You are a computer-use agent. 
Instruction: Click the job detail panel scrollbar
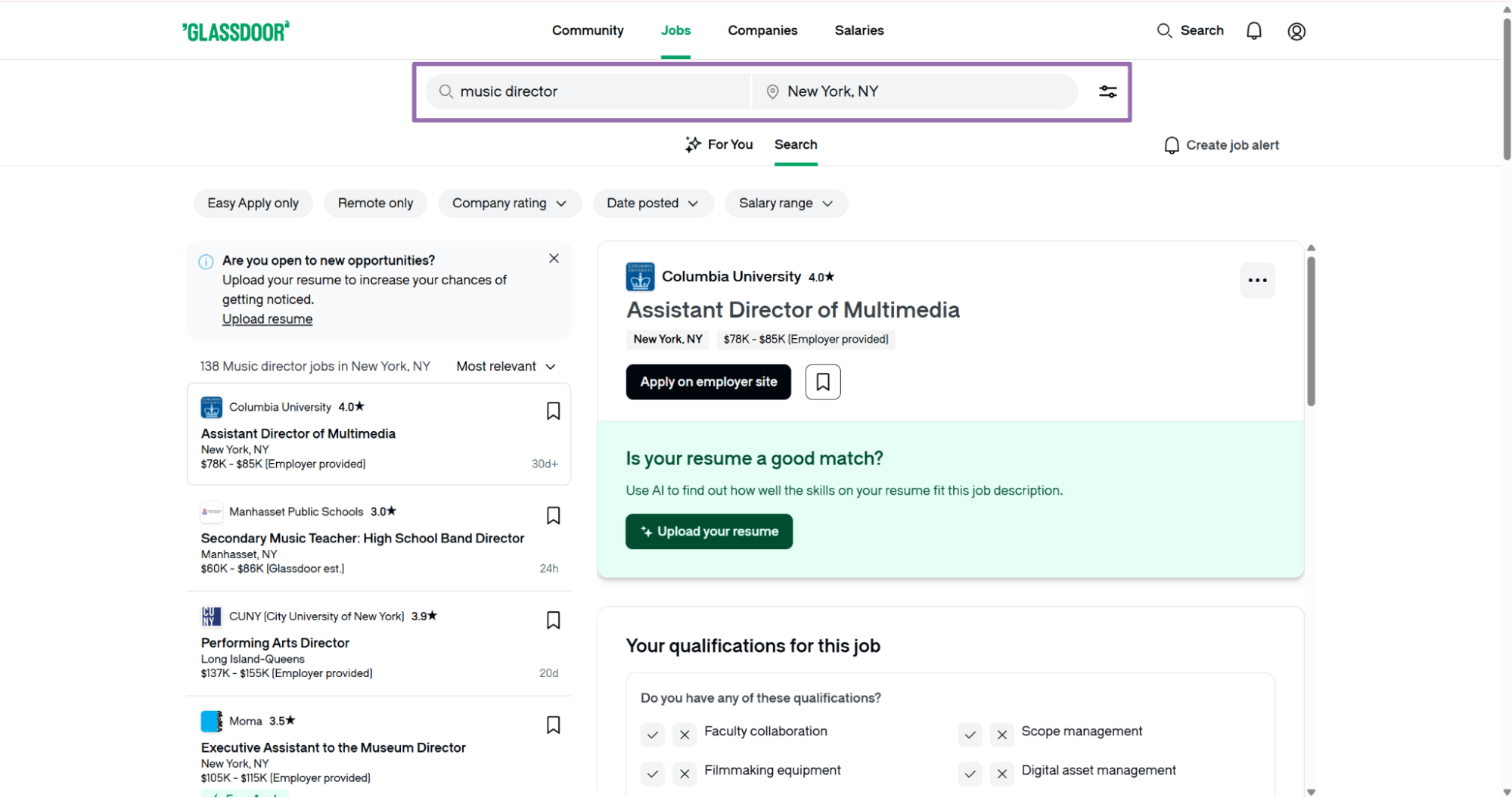point(1311,331)
